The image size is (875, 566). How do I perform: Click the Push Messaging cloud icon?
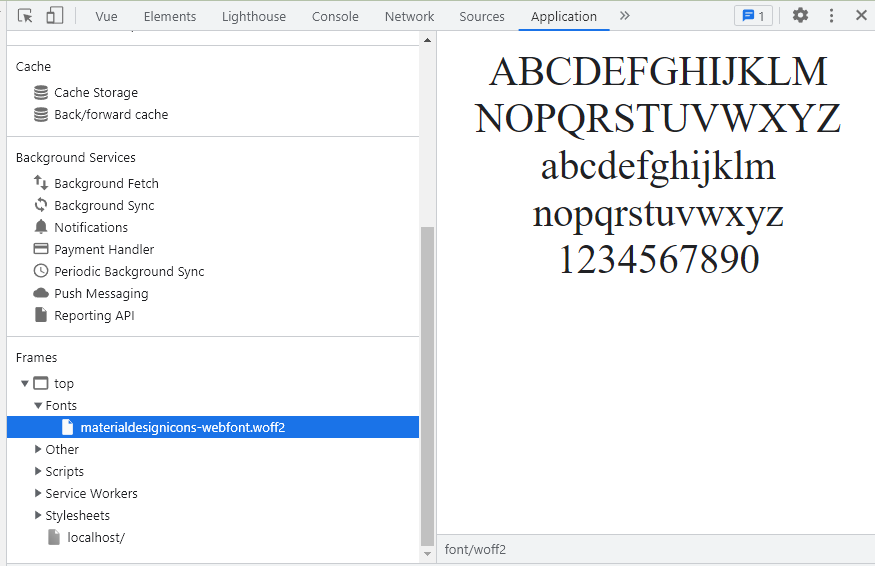point(41,293)
